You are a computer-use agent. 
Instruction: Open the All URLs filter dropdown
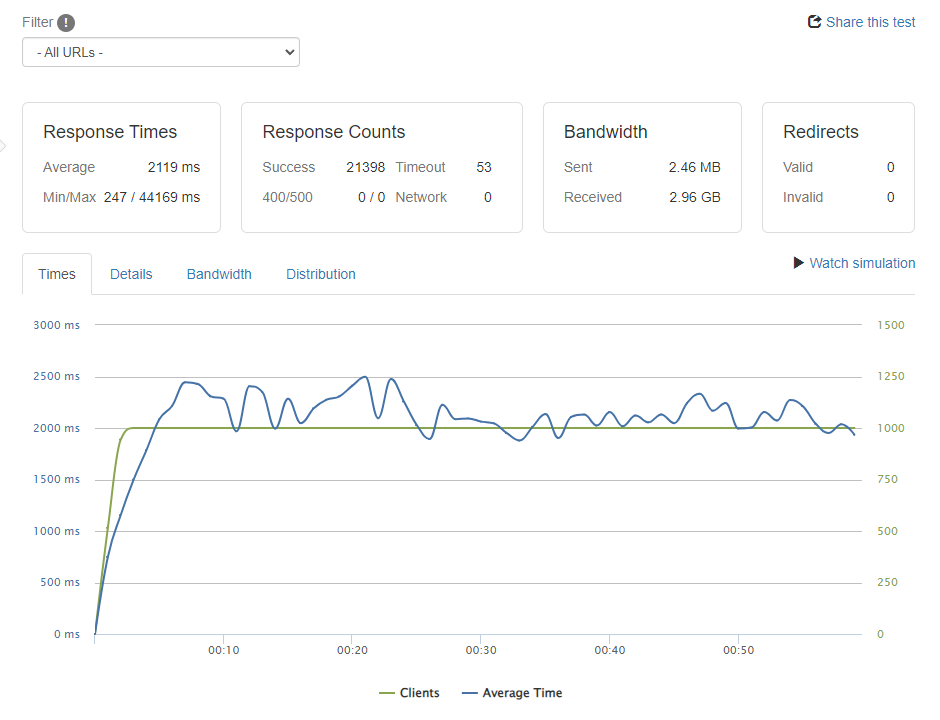pos(161,52)
